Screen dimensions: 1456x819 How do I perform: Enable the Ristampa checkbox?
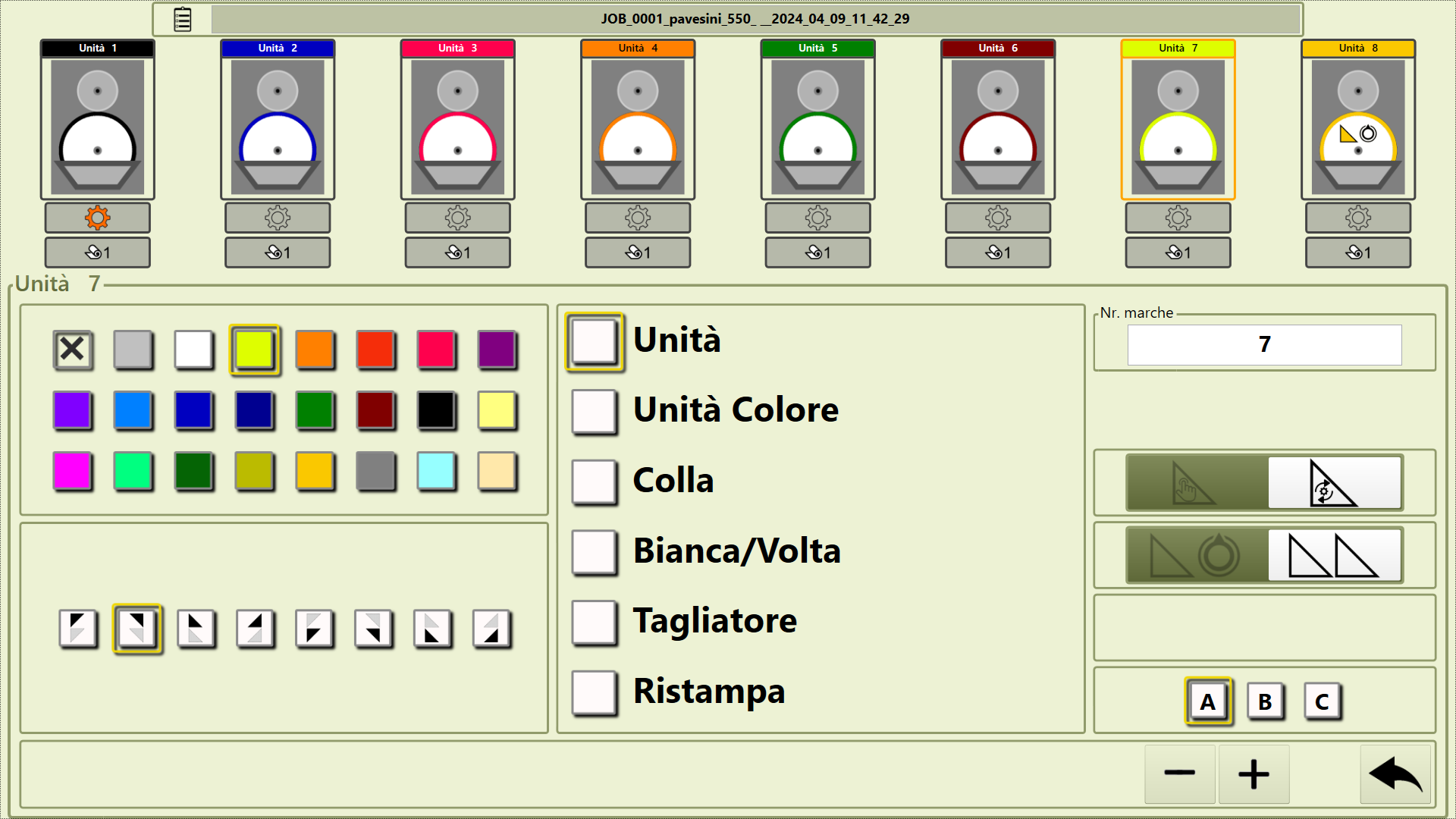tap(595, 692)
